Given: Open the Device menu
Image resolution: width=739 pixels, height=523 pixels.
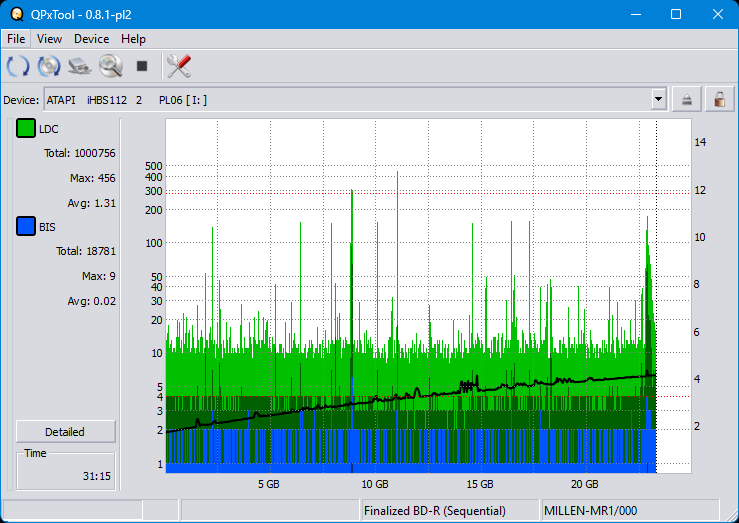Looking at the screenshot, I should coord(91,39).
